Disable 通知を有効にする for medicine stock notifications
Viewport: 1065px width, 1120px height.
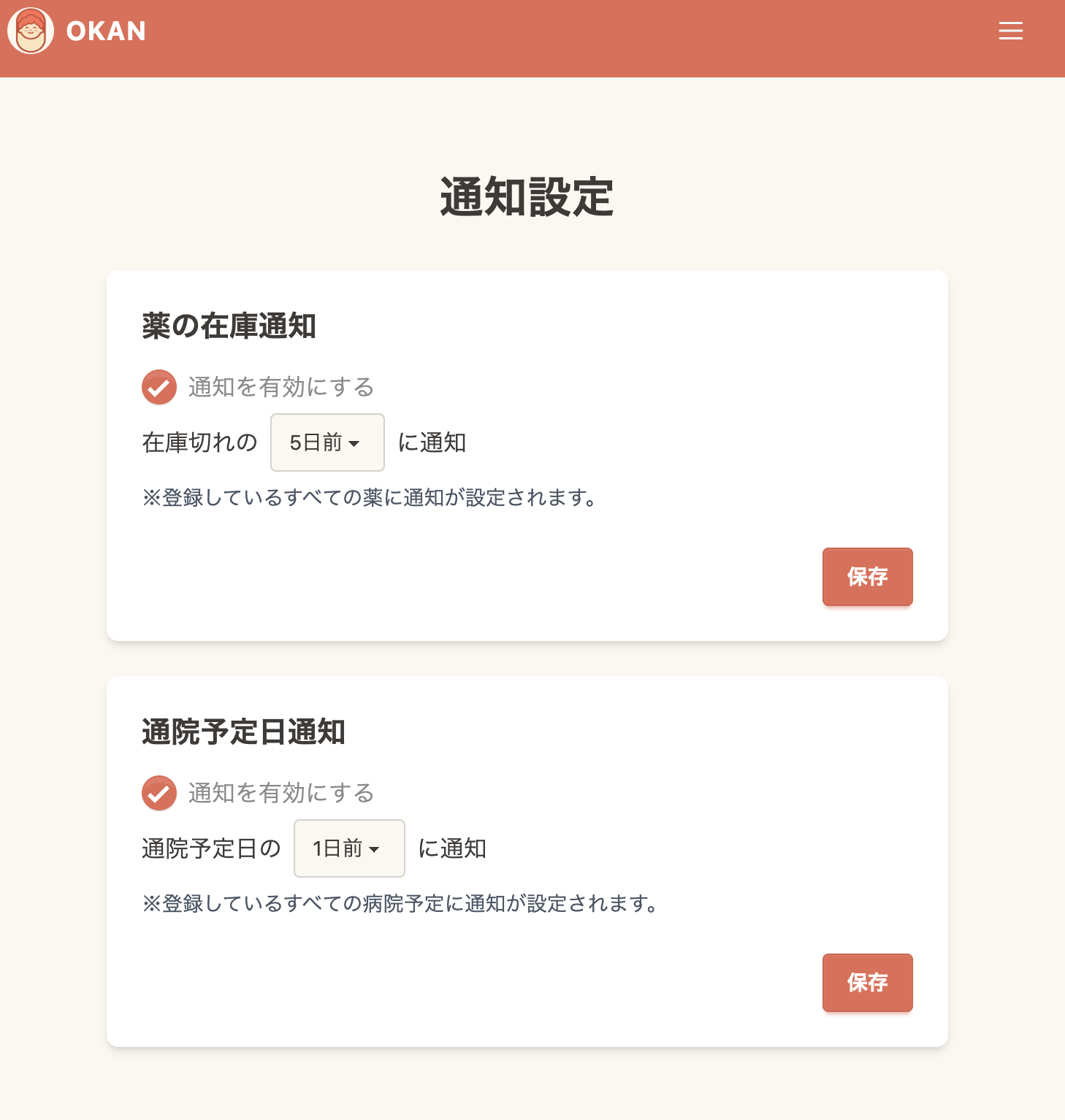pyautogui.click(x=159, y=387)
